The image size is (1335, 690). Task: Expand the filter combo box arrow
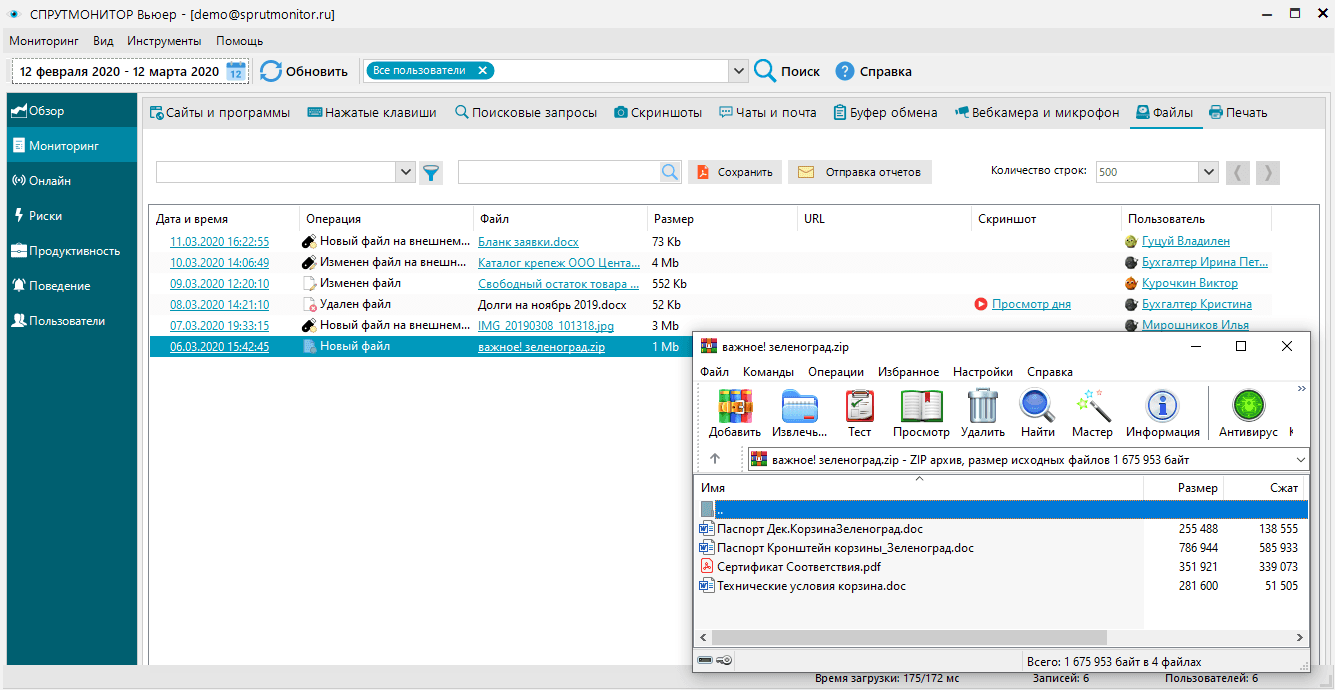(x=406, y=172)
